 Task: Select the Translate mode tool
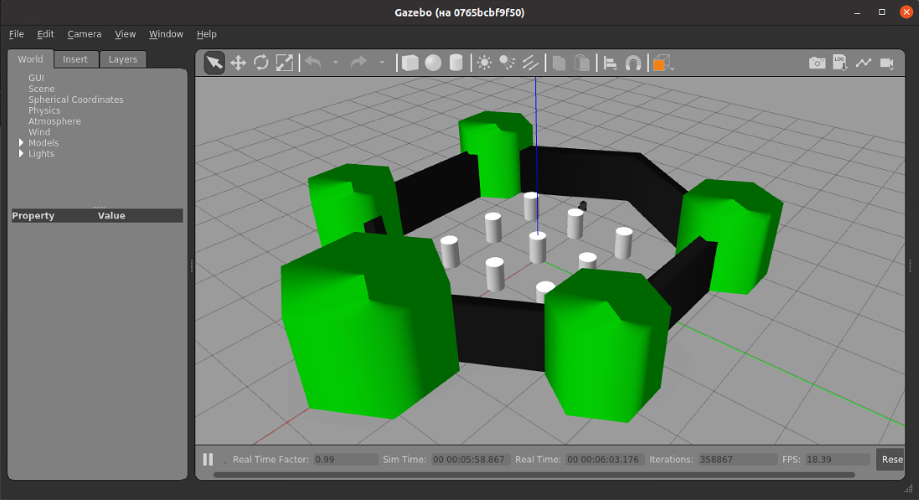238,63
